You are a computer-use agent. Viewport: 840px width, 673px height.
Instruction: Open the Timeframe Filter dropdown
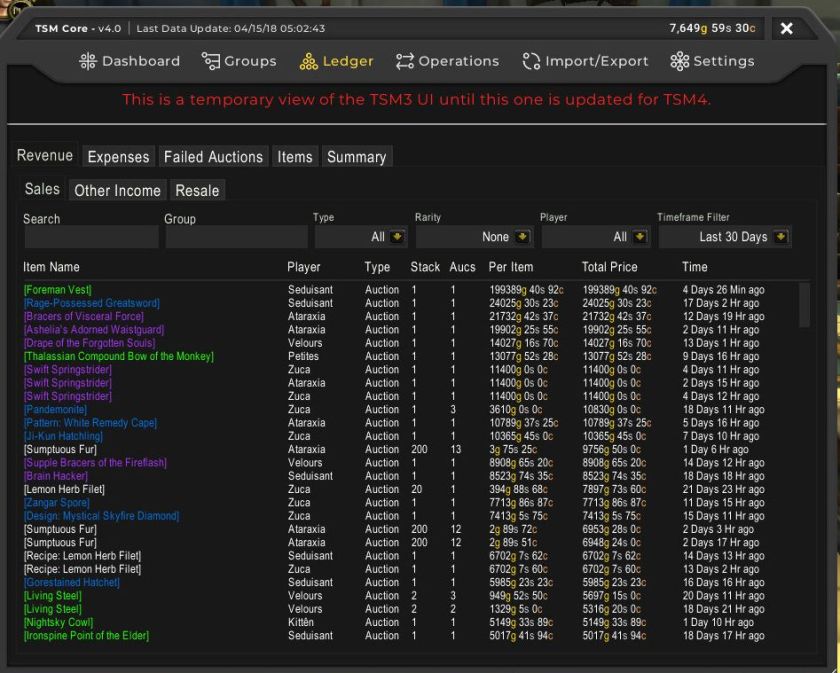pos(781,237)
